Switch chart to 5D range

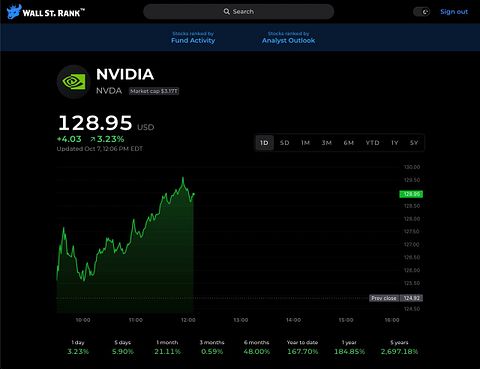point(284,143)
